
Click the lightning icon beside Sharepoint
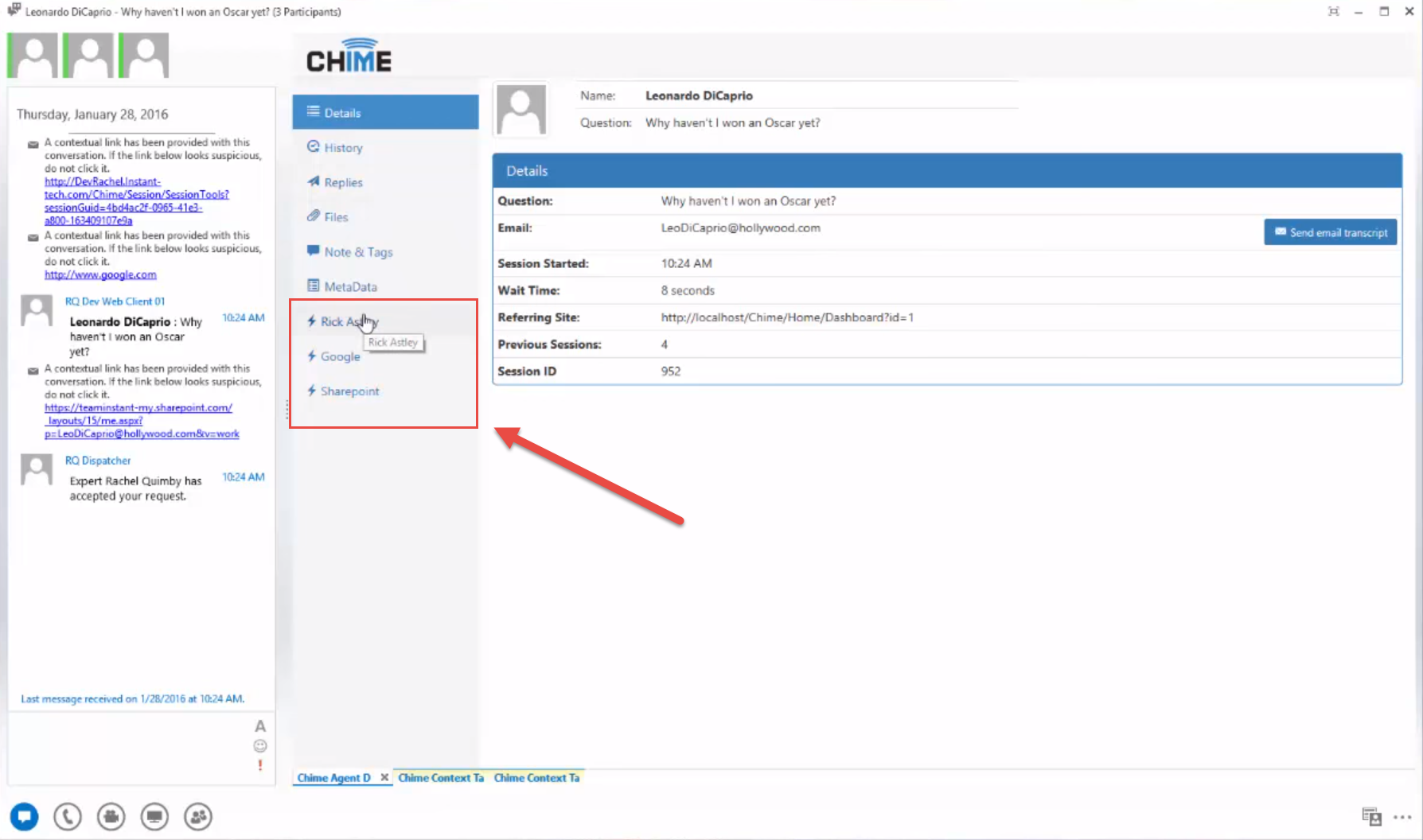pos(312,391)
